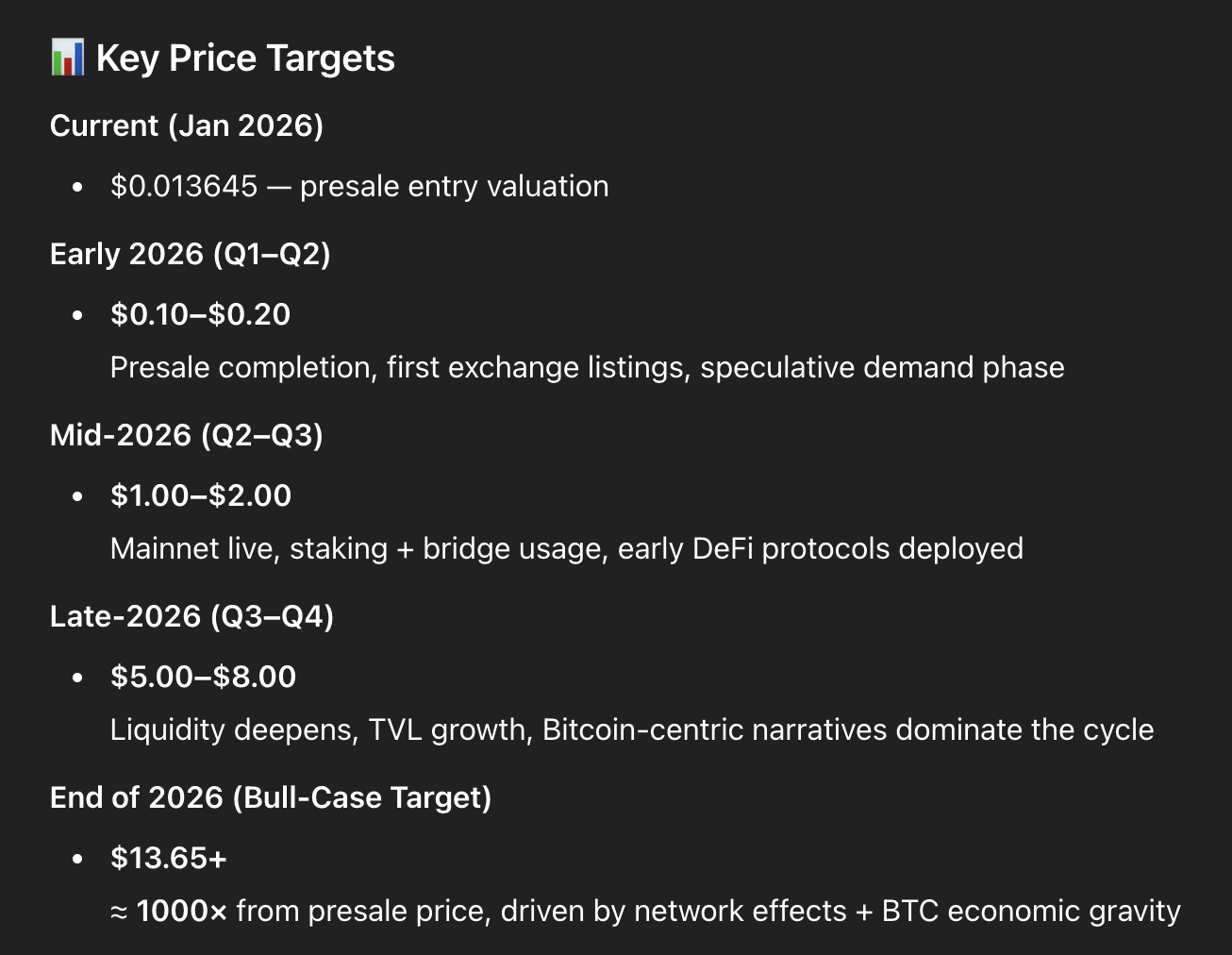Click the Mainnet live description line
Image resolution: width=1232 pixels, height=955 pixels.
click(566, 548)
